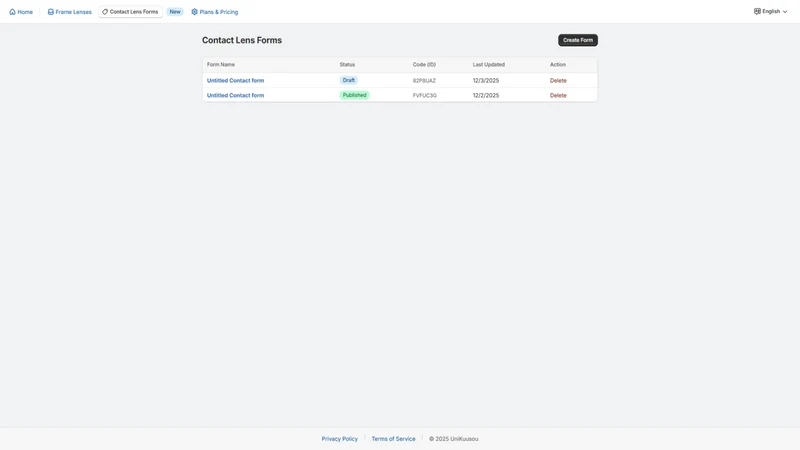Image resolution: width=800 pixels, height=450 pixels.
Task: Click the Home house icon
Action: pos(12,12)
